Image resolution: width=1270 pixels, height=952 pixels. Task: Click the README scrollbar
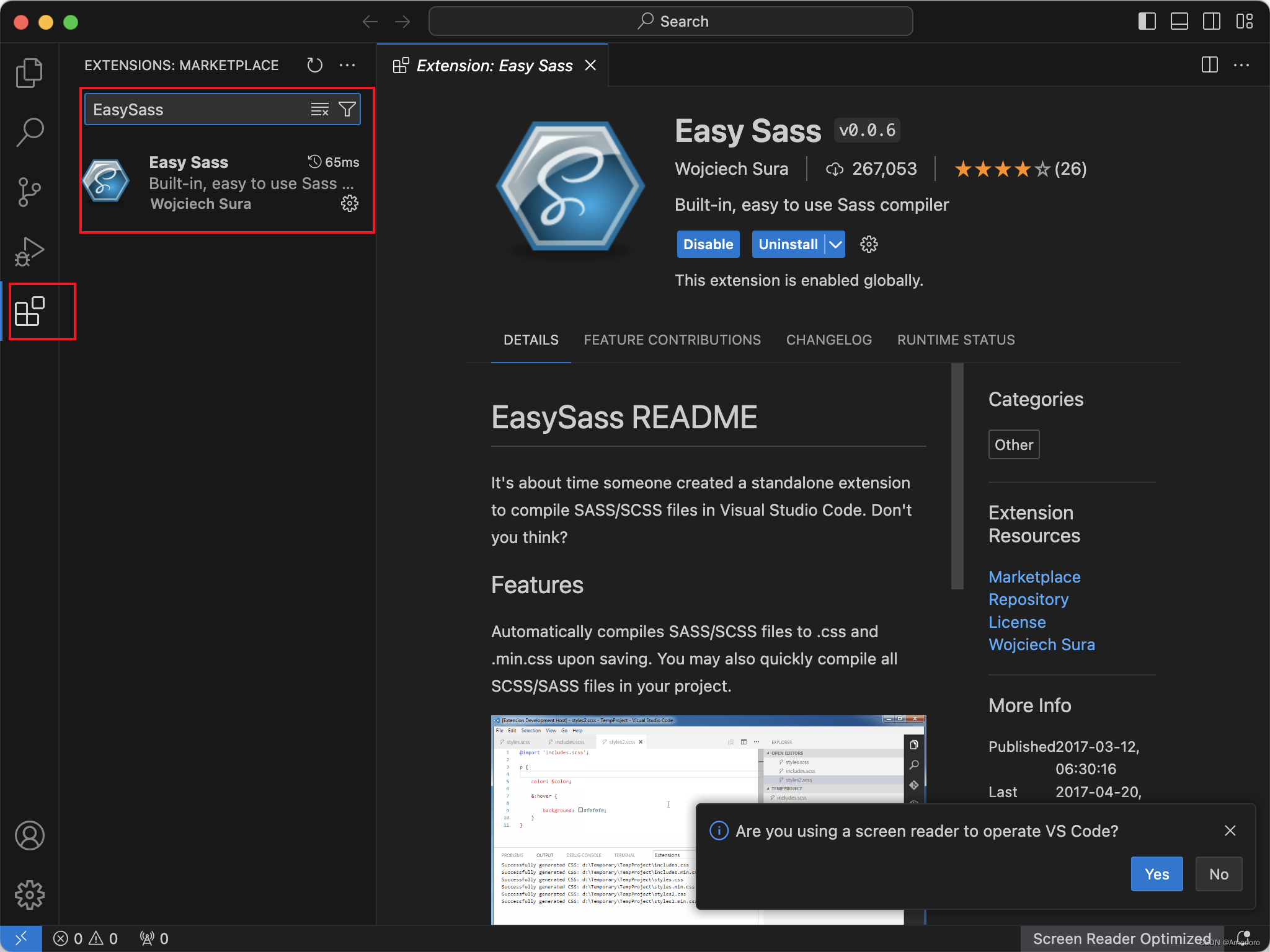(957, 476)
